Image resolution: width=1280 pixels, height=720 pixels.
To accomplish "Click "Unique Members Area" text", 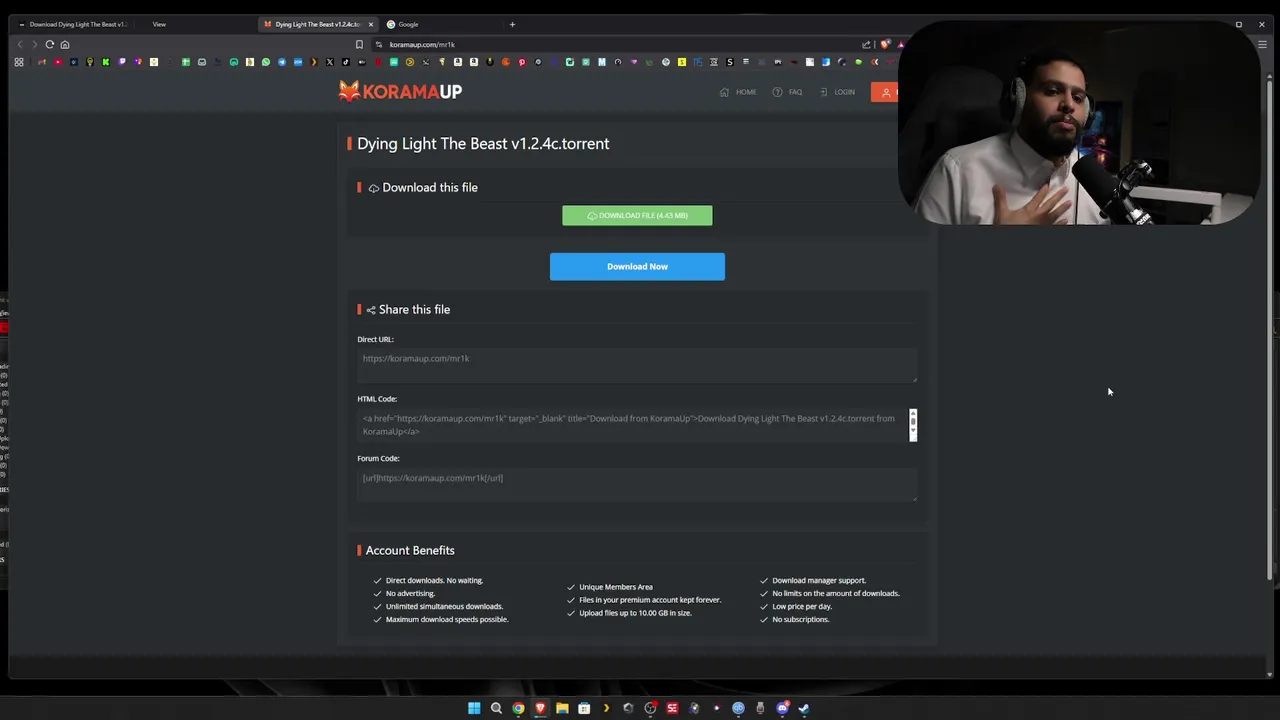I will pos(616,587).
